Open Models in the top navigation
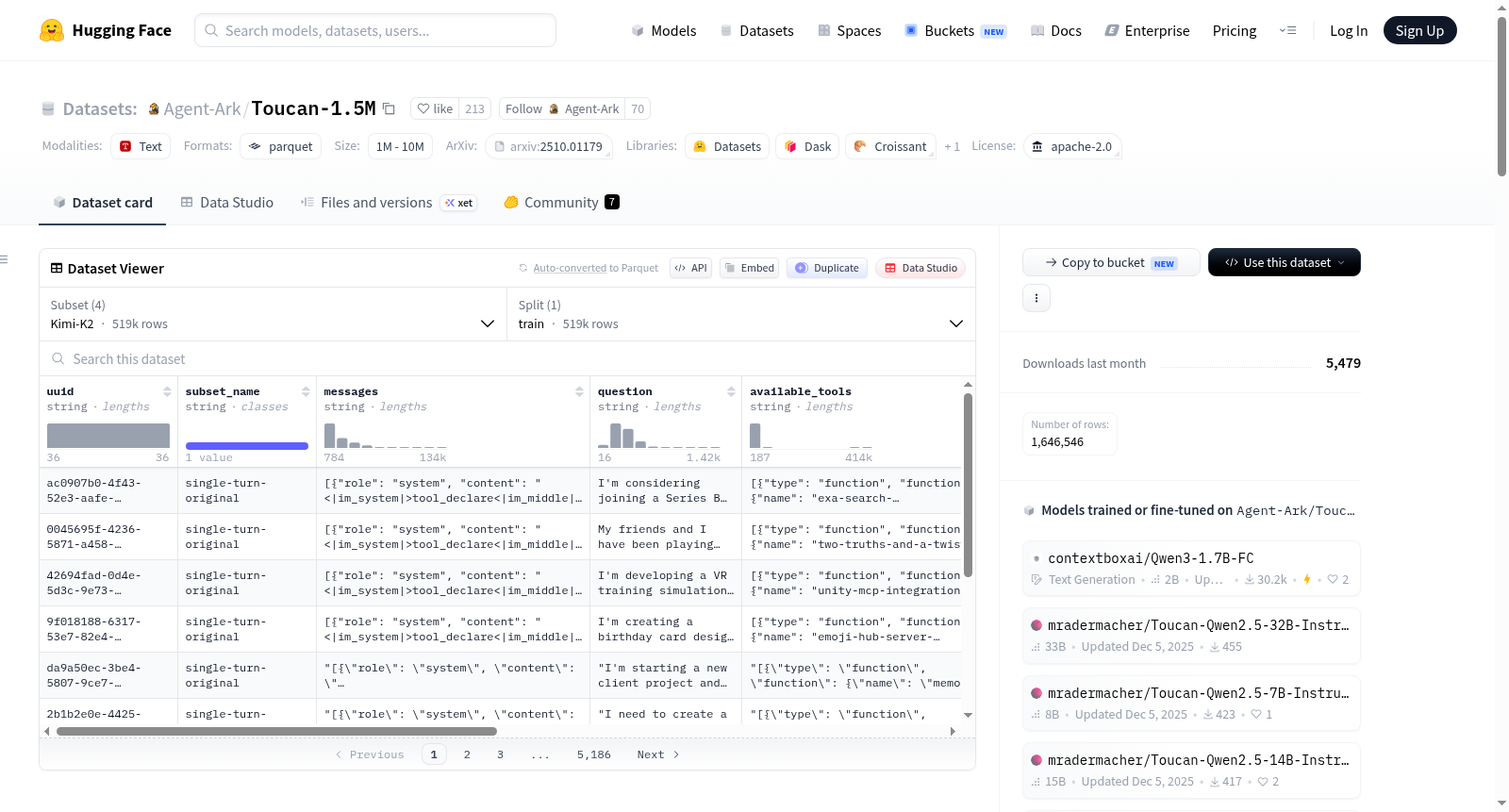The height and width of the screenshot is (812, 1509). [664, 30]
